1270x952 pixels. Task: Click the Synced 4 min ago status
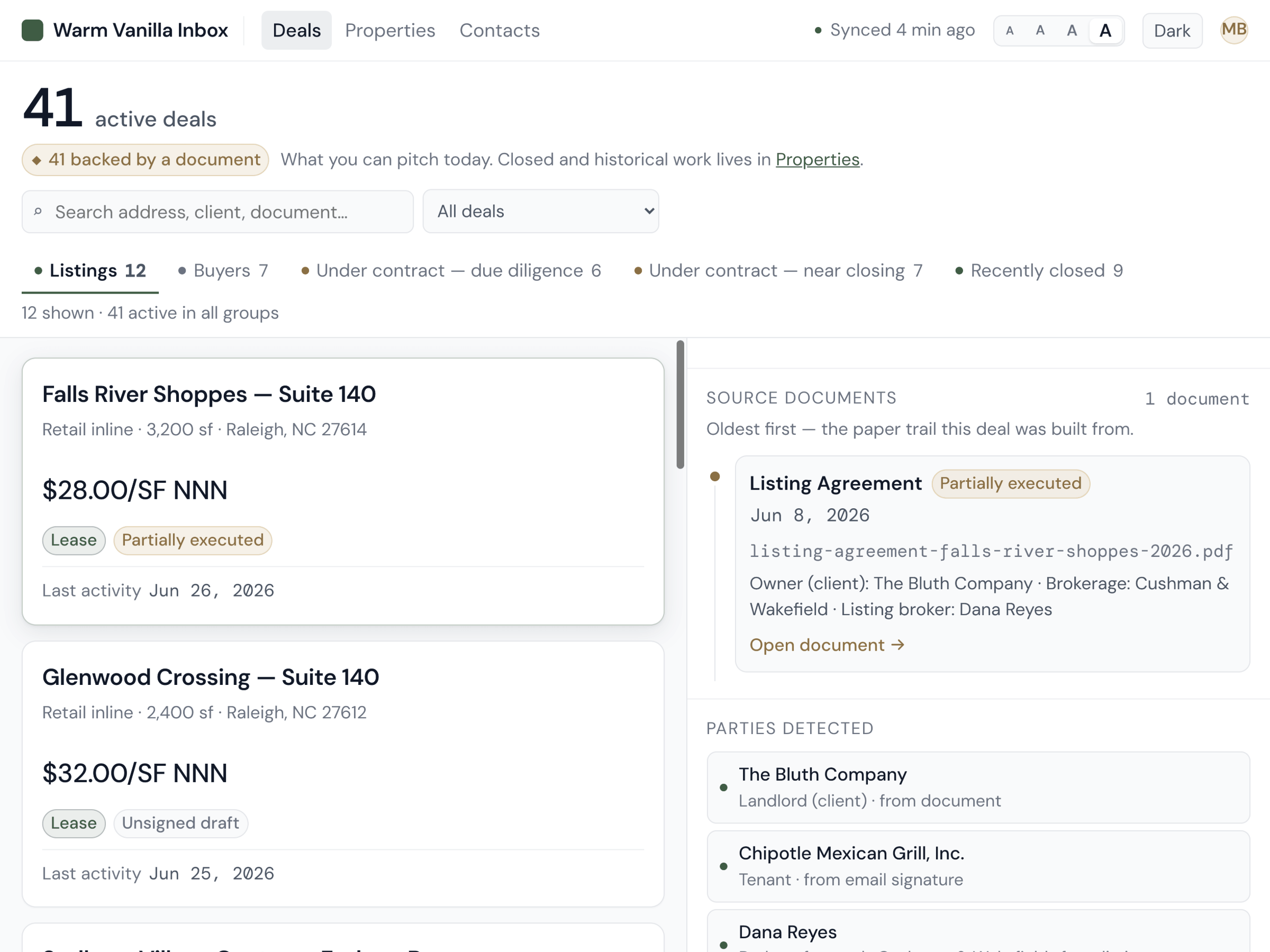click(x=894, y=30)
